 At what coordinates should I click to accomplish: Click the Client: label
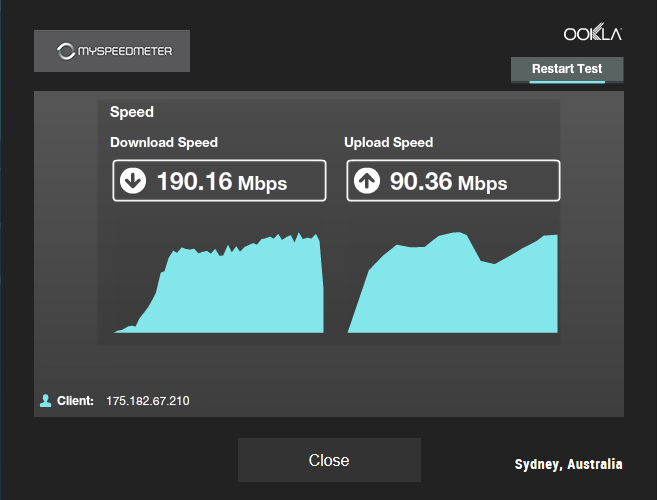[x=75, y=401]
